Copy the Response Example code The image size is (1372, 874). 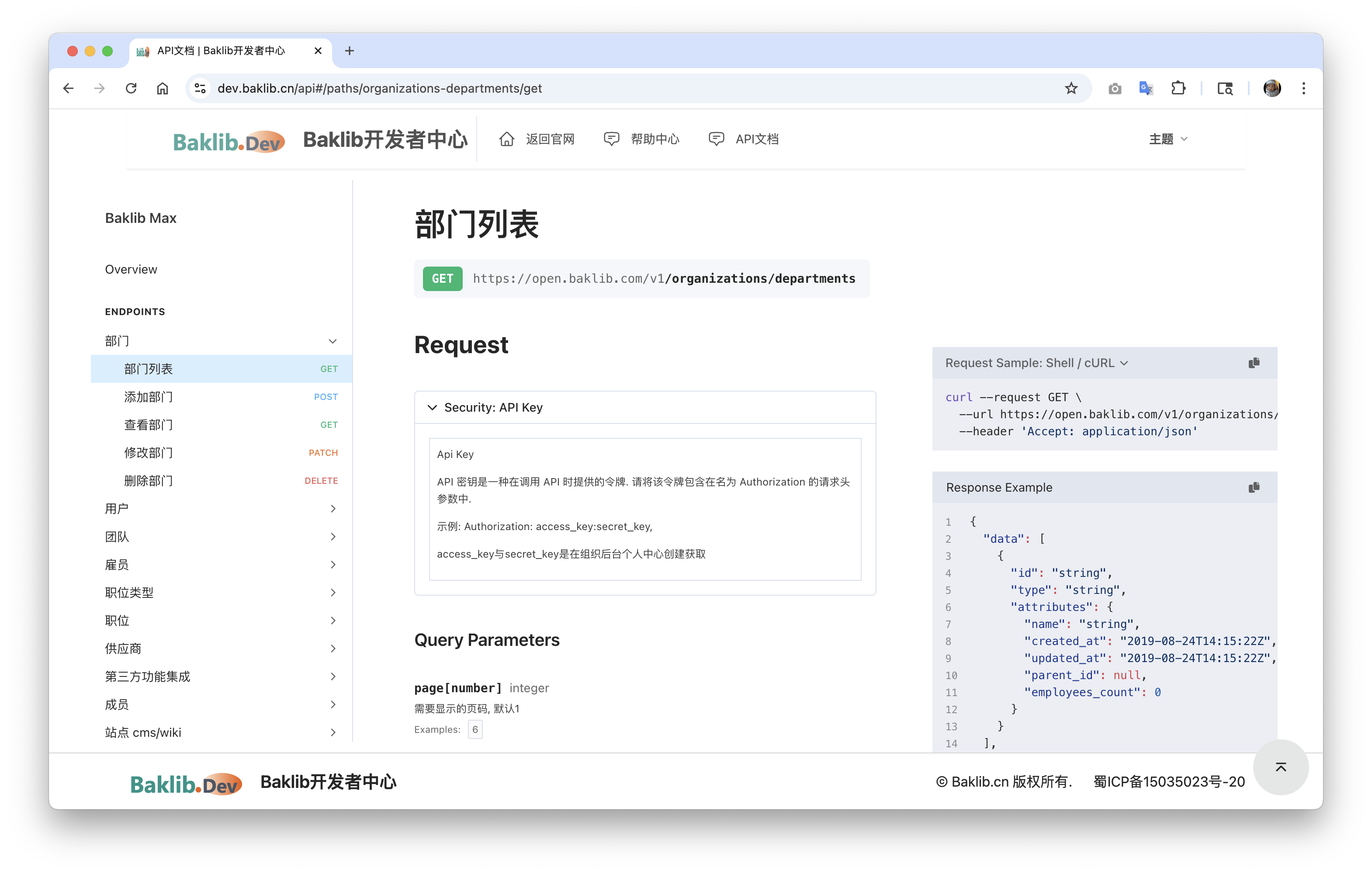(1254, 487)
